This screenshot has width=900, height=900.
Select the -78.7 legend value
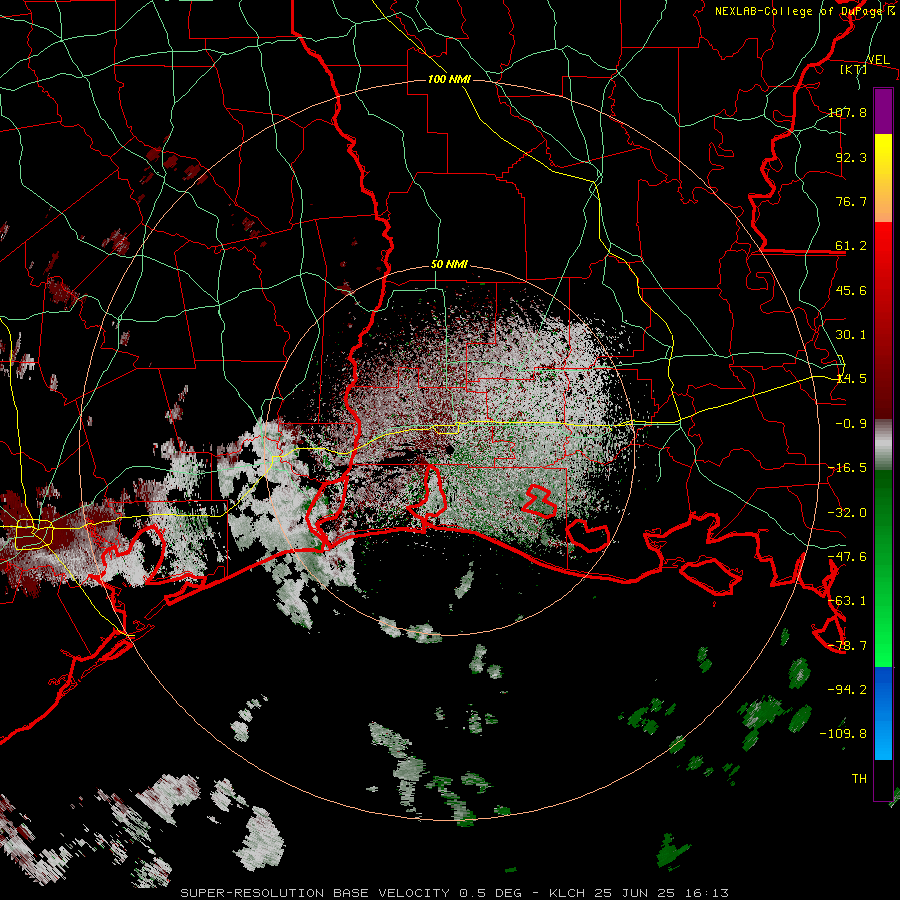click(x=847, y=646)
